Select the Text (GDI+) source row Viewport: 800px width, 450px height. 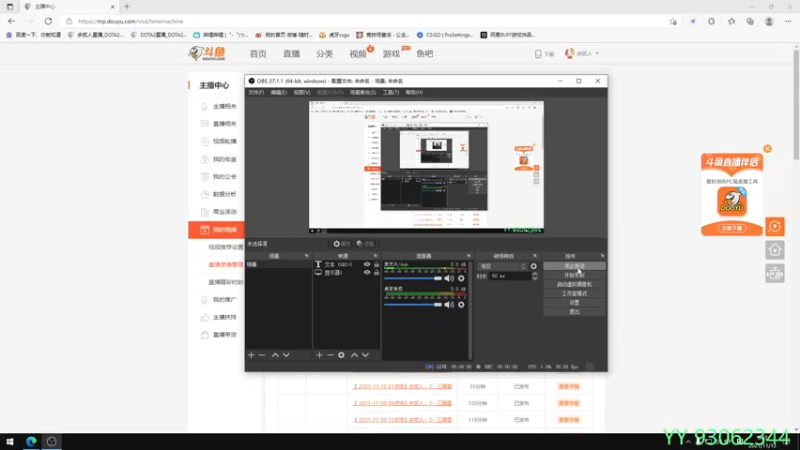click(x=346, y=264)
